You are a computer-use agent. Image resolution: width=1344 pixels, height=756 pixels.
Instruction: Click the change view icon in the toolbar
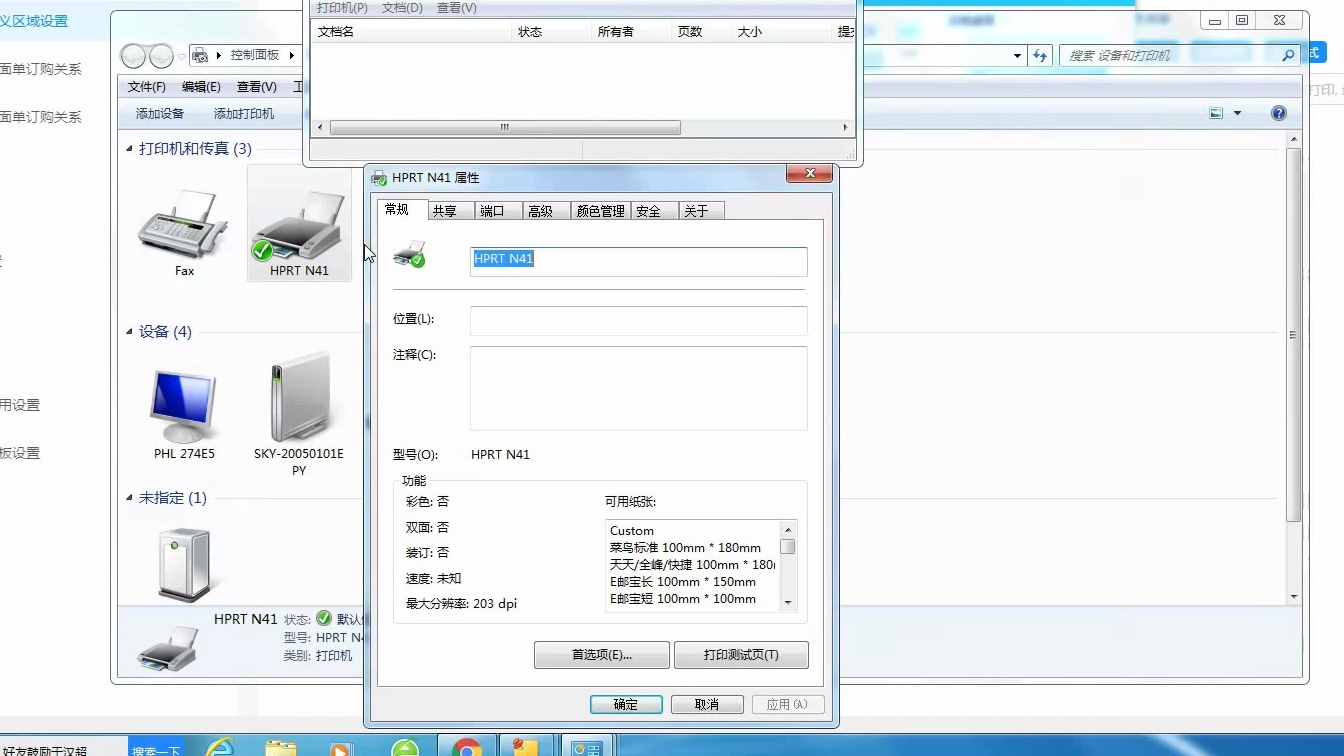[1216, 113]
